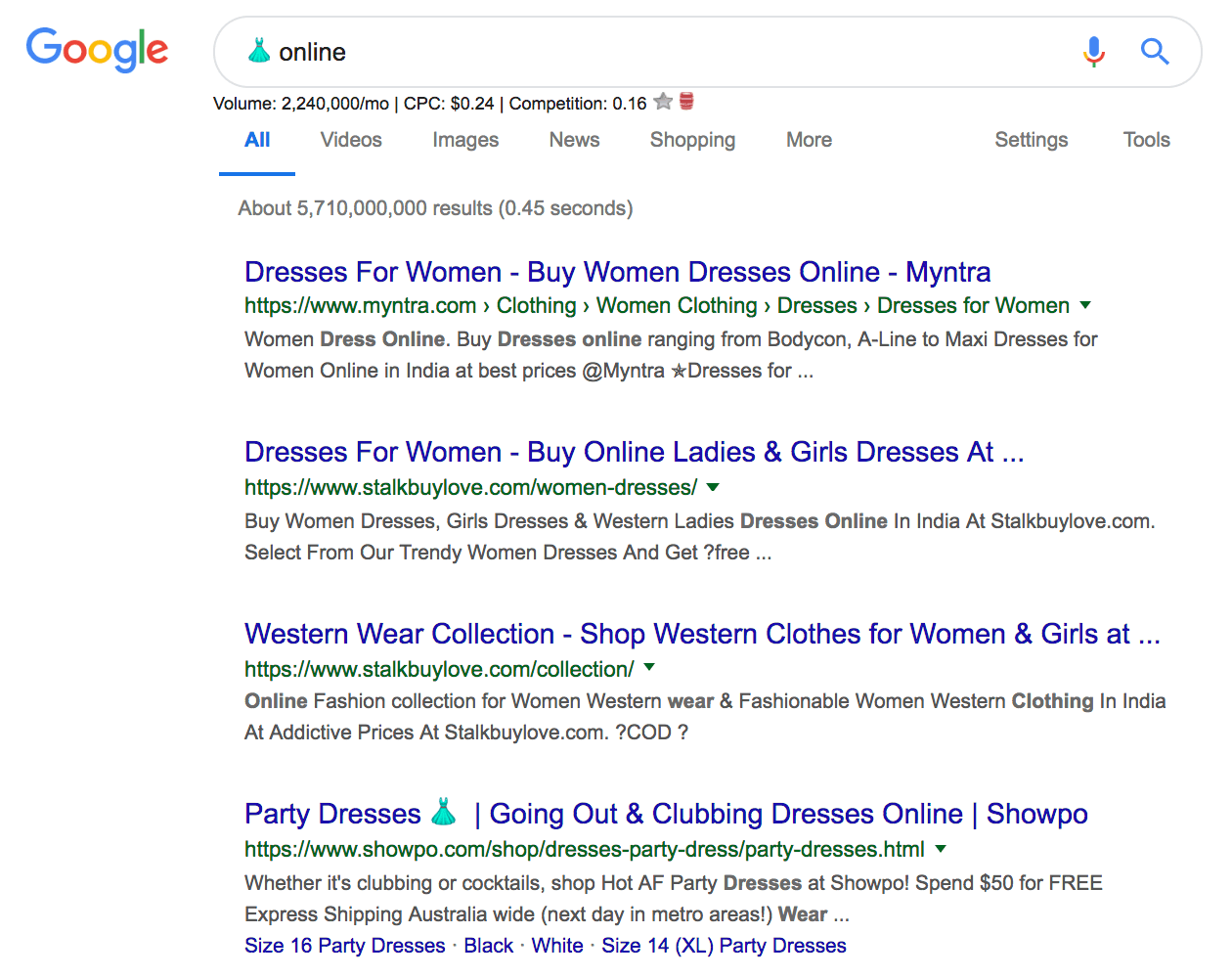
Task: Click the red database icon beside the star
Action: click(x=686, y=102)
